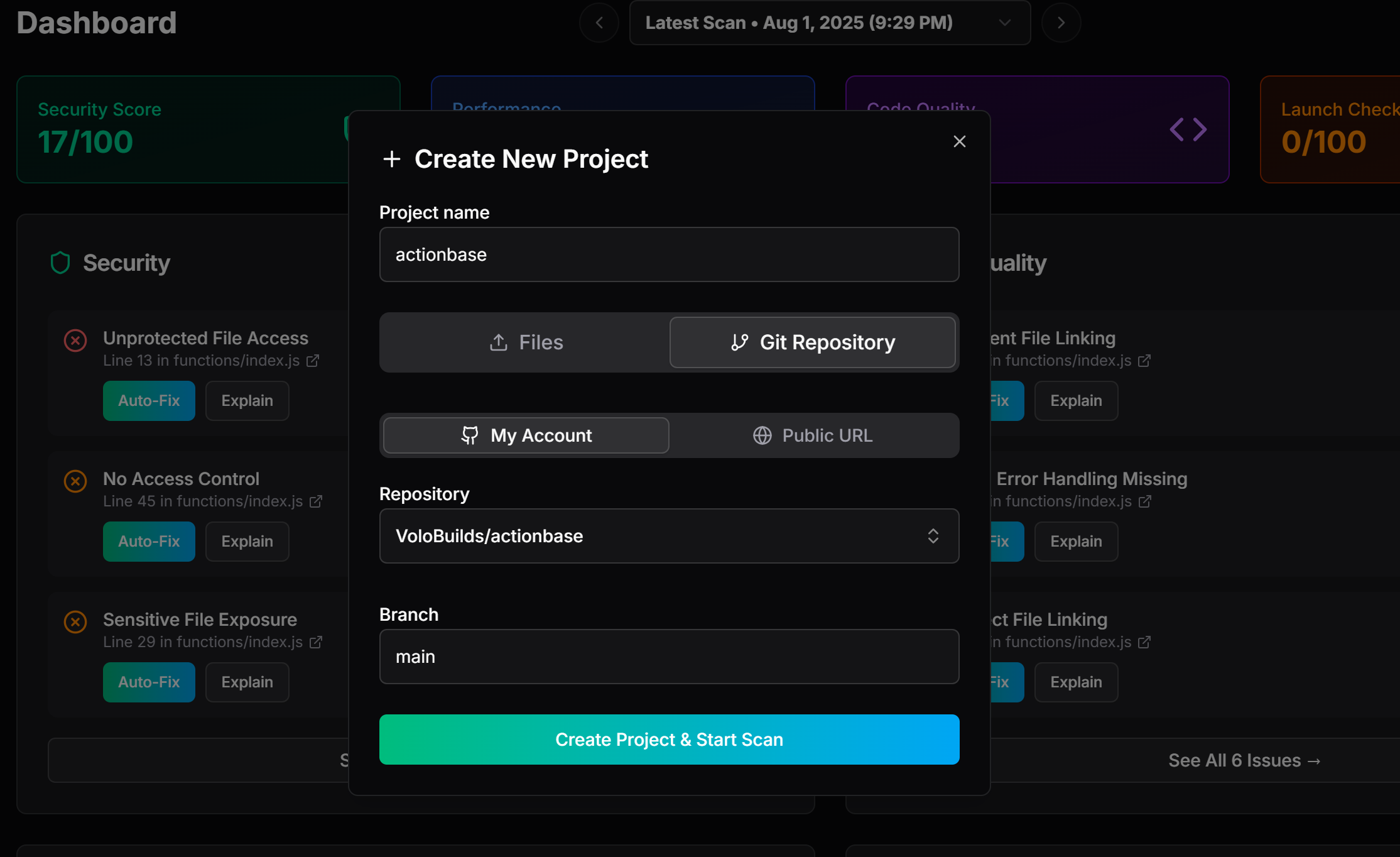This screenshot has height=857, width=1400.
Task: Switch to the Files upload tab
Action: pos(526,342)
